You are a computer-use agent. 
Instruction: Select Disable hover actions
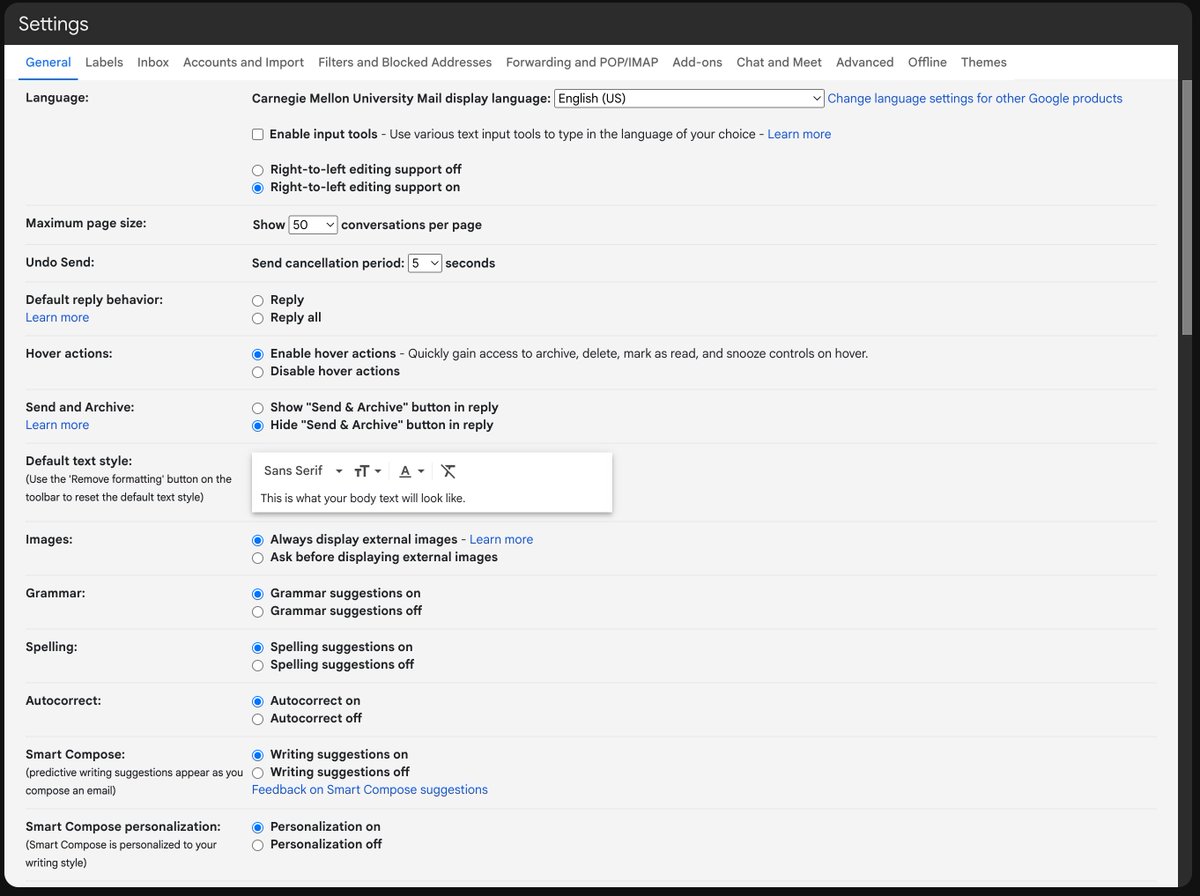[x=258, y=372]
